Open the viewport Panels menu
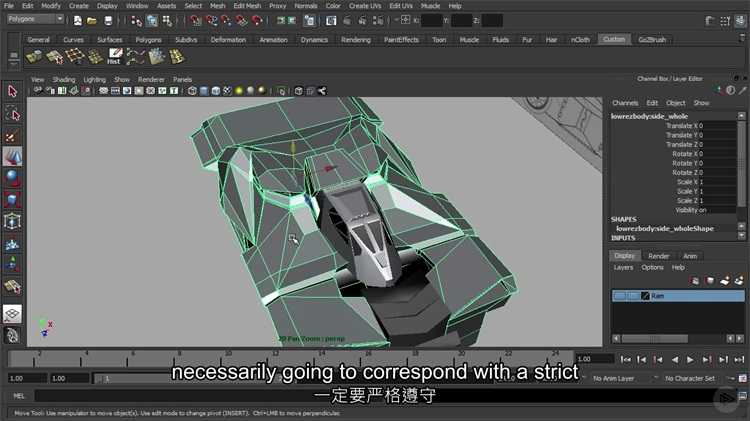This screenshot has width=750, height=421. pos(182,79)
